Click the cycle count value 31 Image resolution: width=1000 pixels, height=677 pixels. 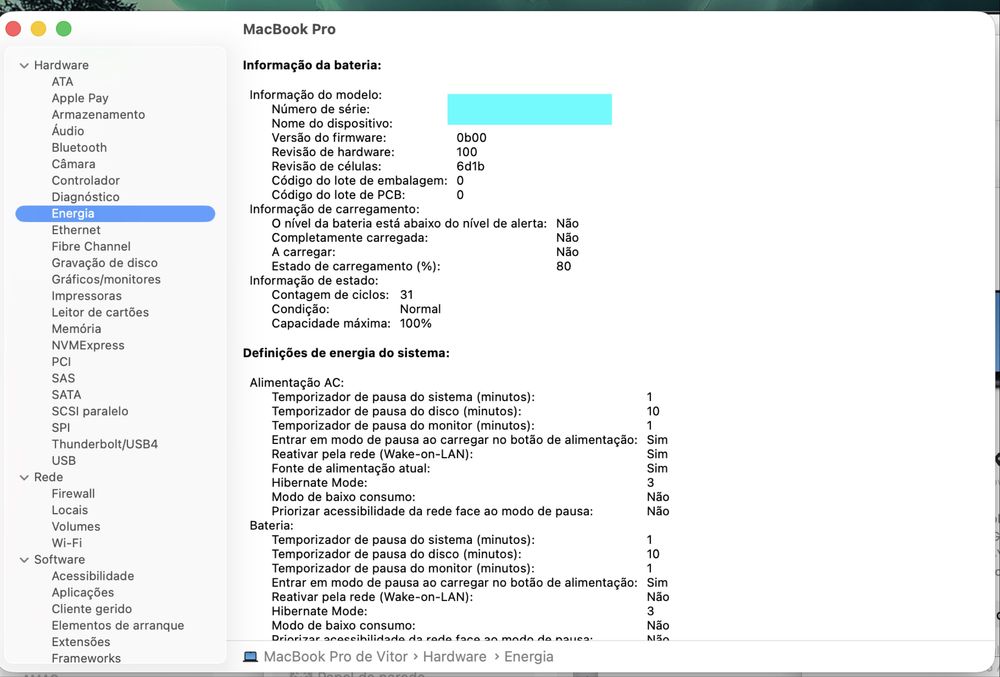407,295
